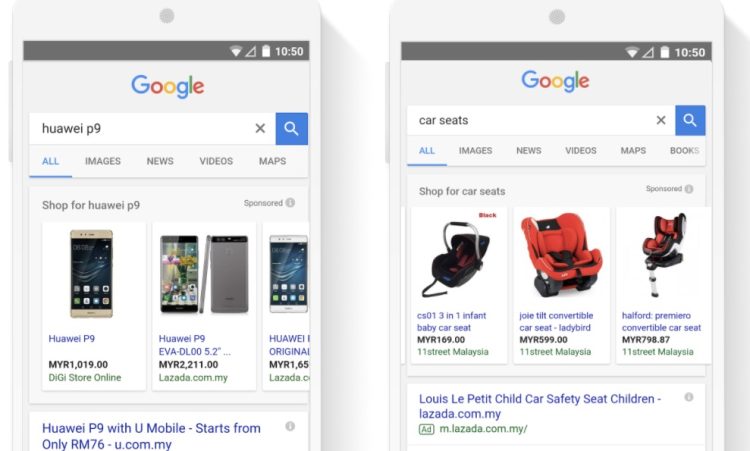Click joie tilt convertible car seat thumbnail
Viewport: 750px width, 451px height.
[562, 256]
